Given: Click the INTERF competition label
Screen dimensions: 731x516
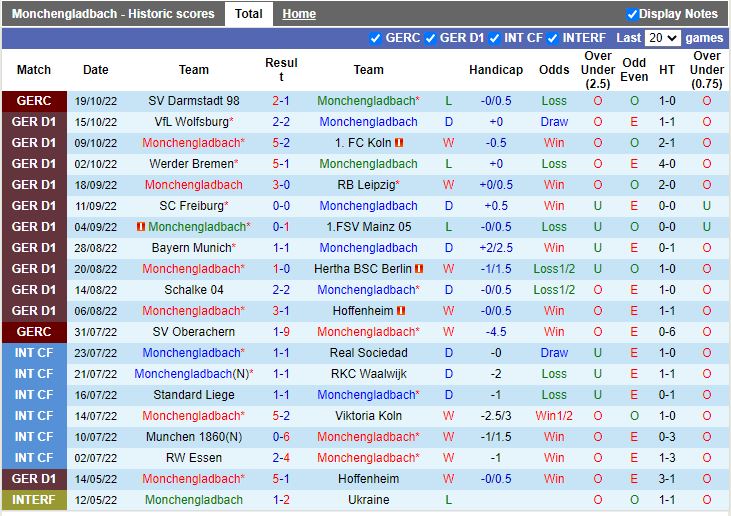Looking at the screenshot, I should (34, 500).
